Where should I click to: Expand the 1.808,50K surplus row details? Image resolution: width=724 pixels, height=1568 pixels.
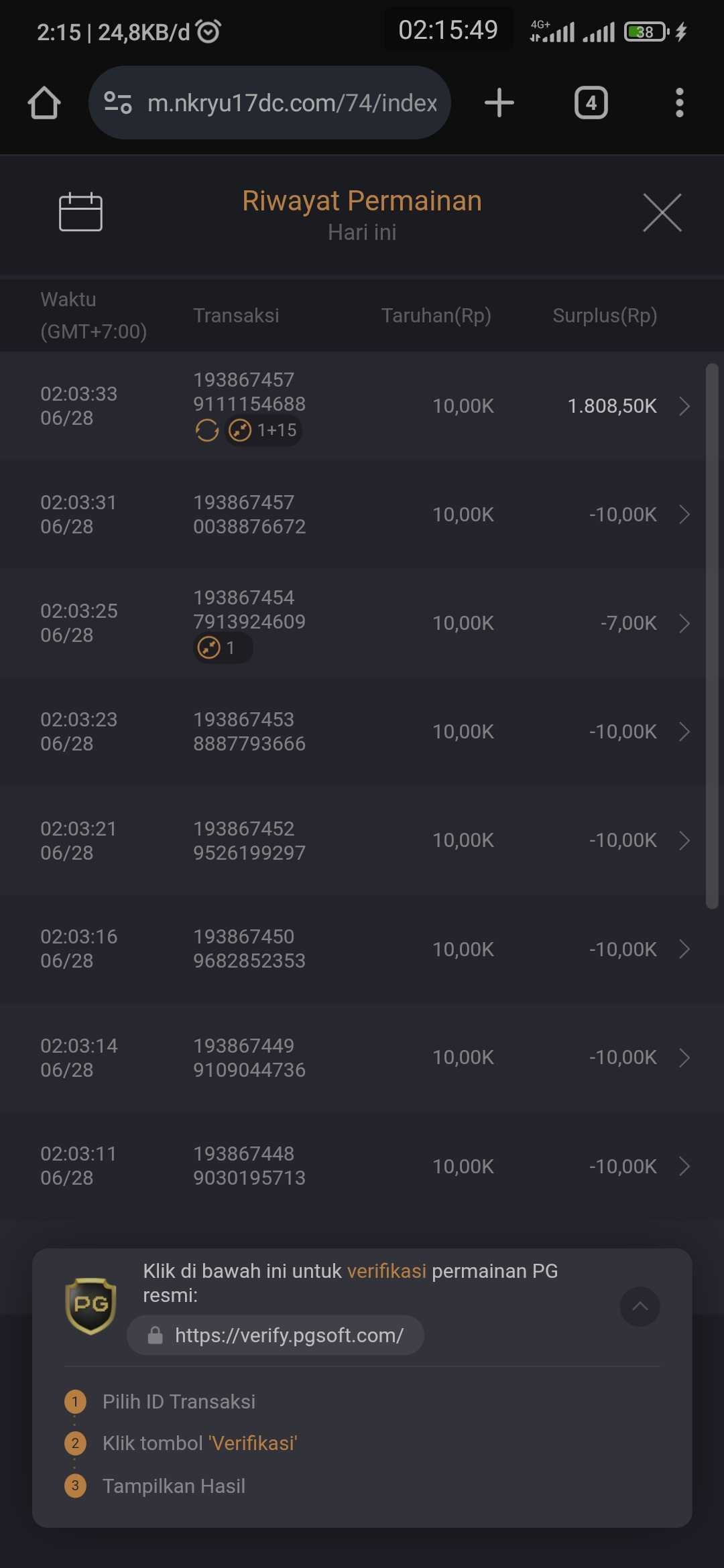click(684, 406)
